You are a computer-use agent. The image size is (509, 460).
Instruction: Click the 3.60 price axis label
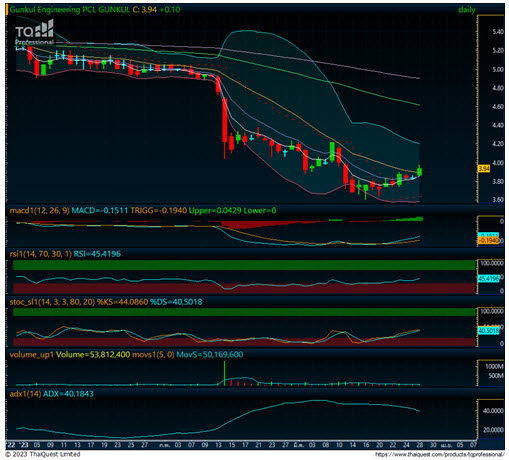[x=498, y=200]
